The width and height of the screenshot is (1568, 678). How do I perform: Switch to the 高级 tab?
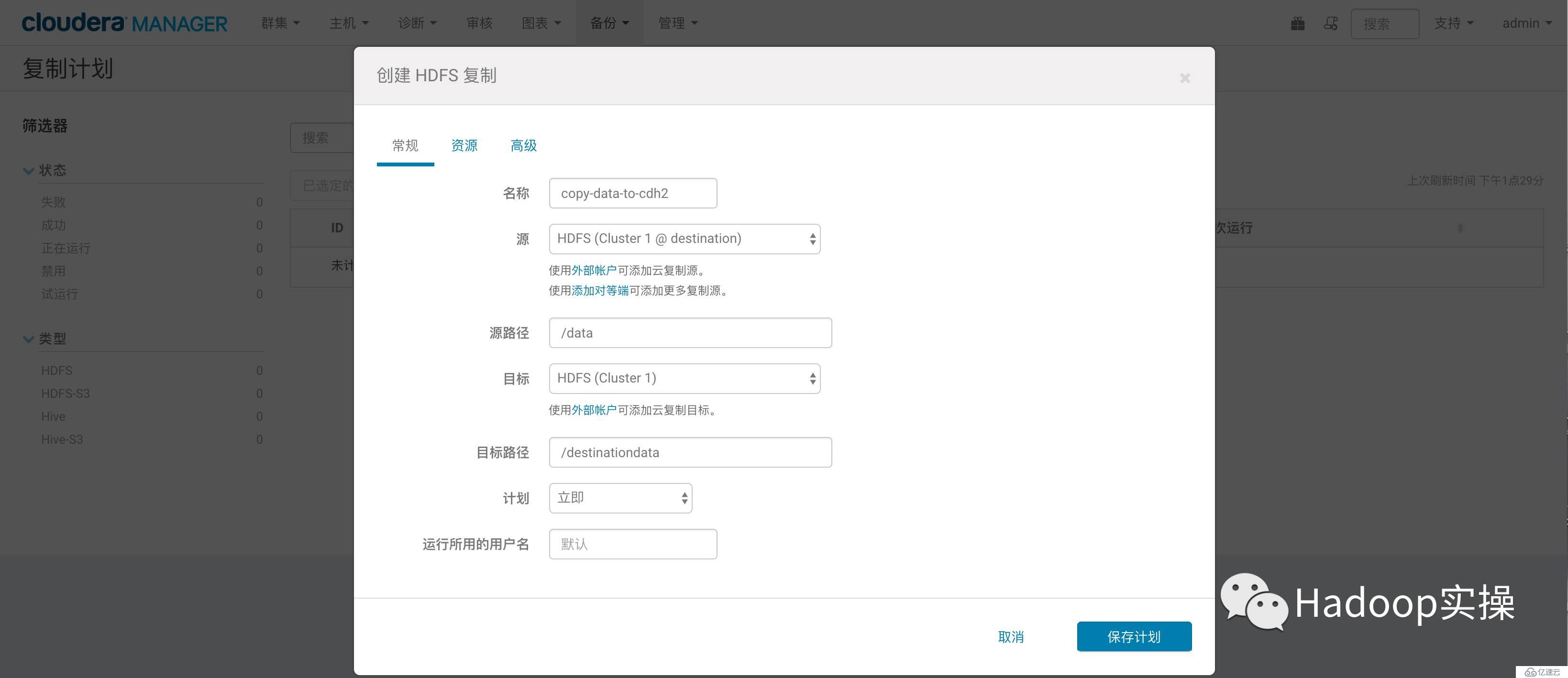coord(523,145)
